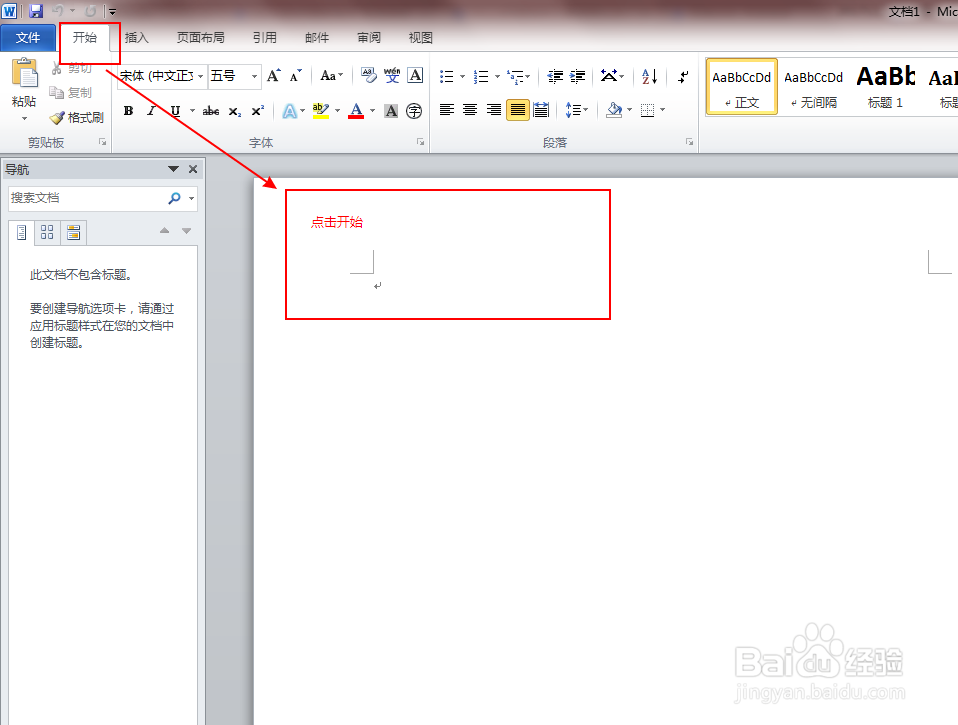
Task: Open the Font dialog launcher
Action: coord(420,142)
